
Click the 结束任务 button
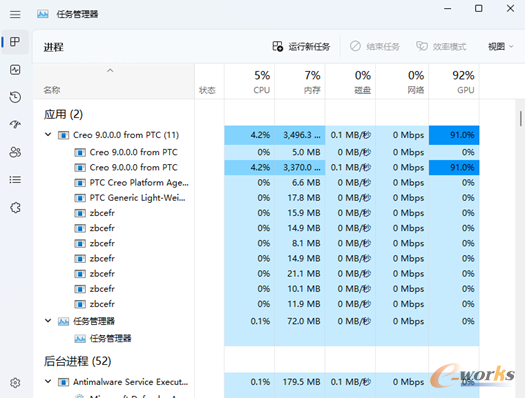pos(375,46)
